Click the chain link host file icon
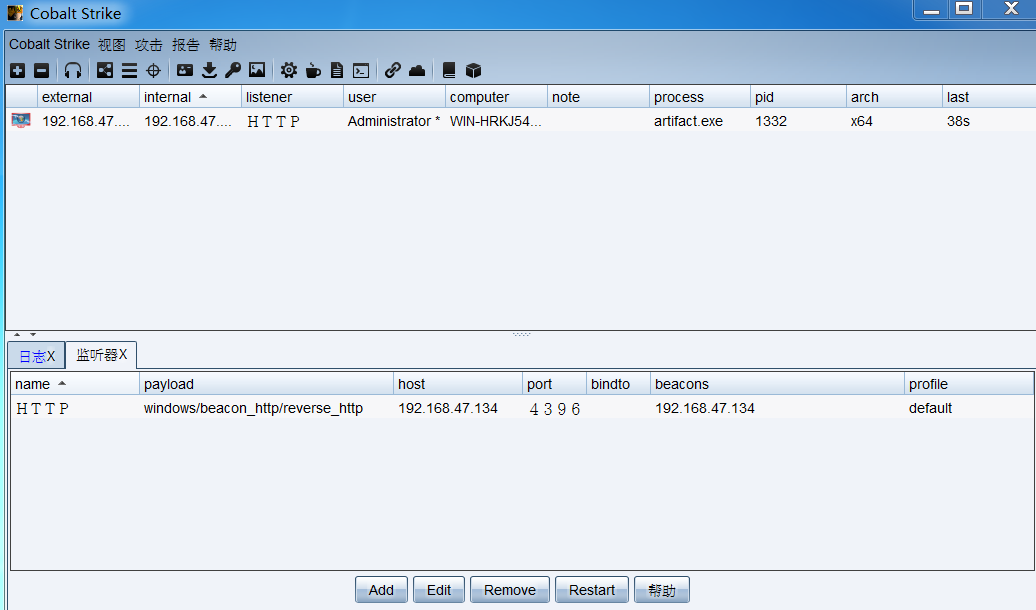The height and width of the screenshot is (610, 1036). (x=392, y=70)
